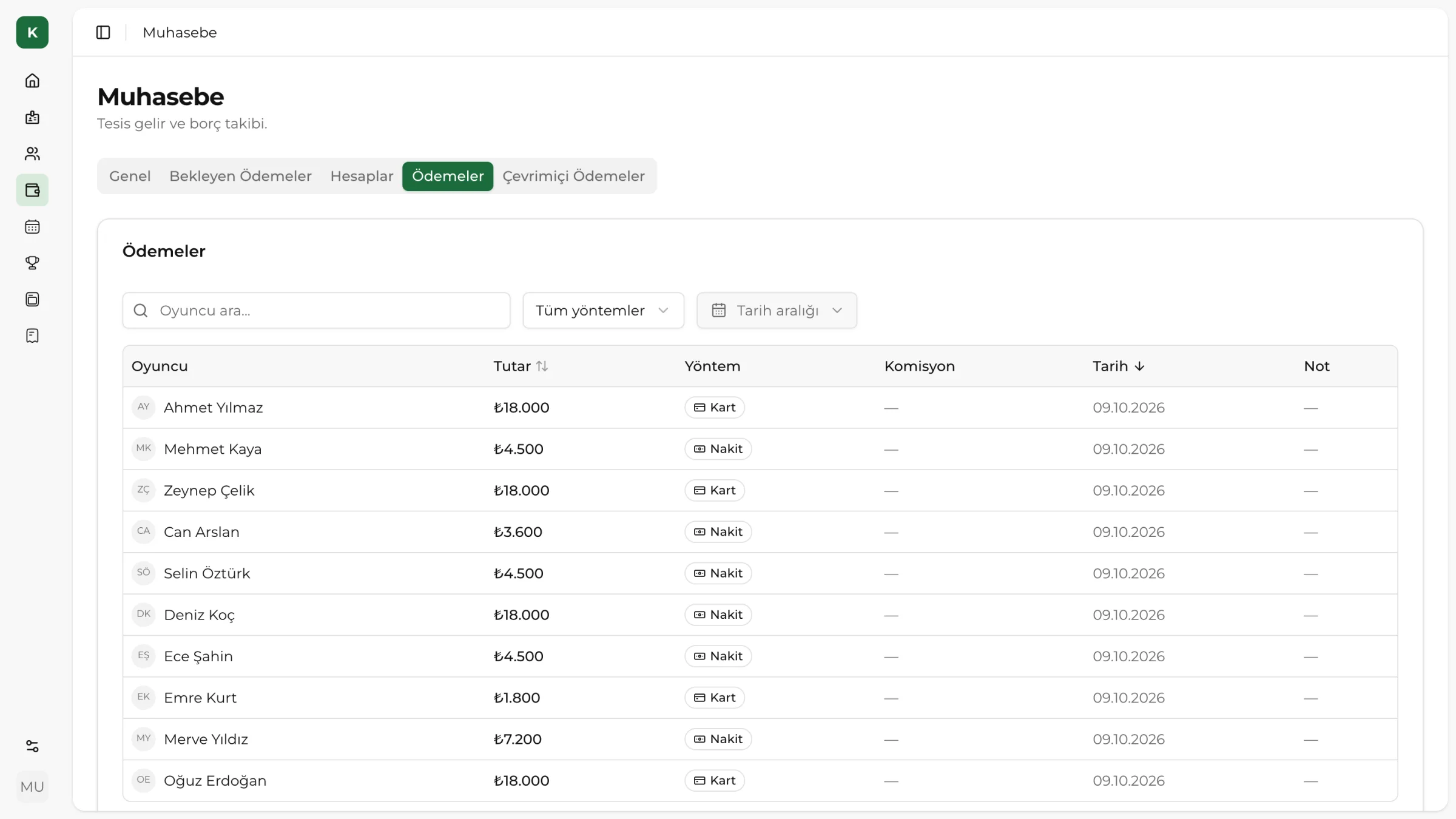Switch to the Hesaplar tab

pyautogui.click(x=362, y=176)
